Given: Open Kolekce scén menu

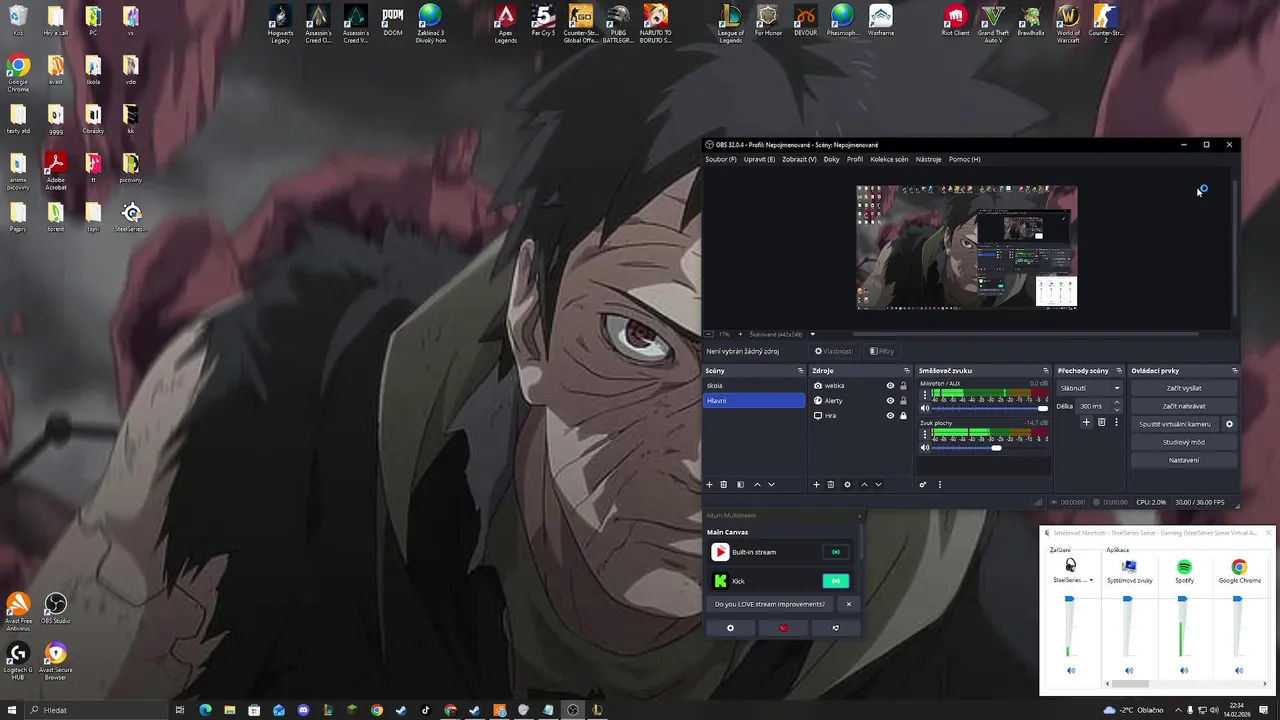Looking at the screenshot, I should click(x=889, y=159).
